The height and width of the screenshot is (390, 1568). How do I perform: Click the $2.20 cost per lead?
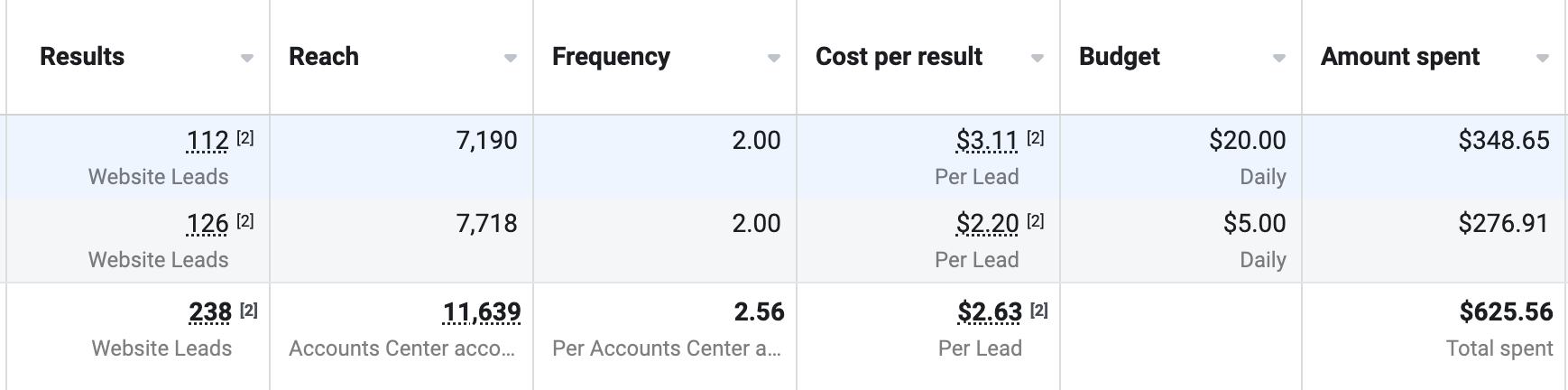(987, 224)
